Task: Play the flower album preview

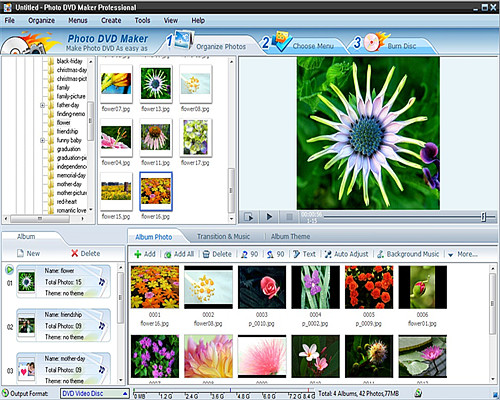Action: [x=9, y=269]
